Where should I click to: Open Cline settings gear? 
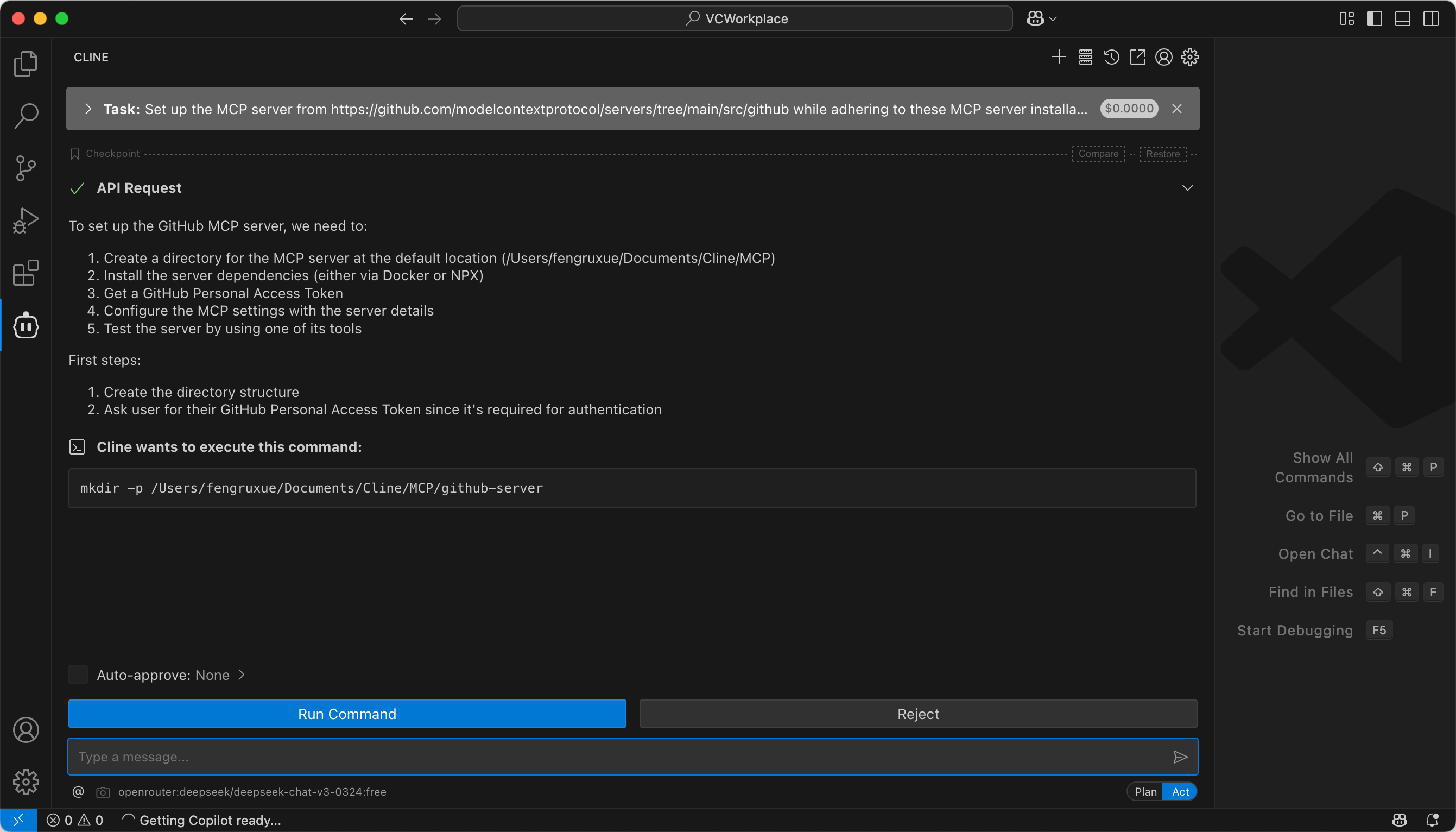[x=1189, y=56]
